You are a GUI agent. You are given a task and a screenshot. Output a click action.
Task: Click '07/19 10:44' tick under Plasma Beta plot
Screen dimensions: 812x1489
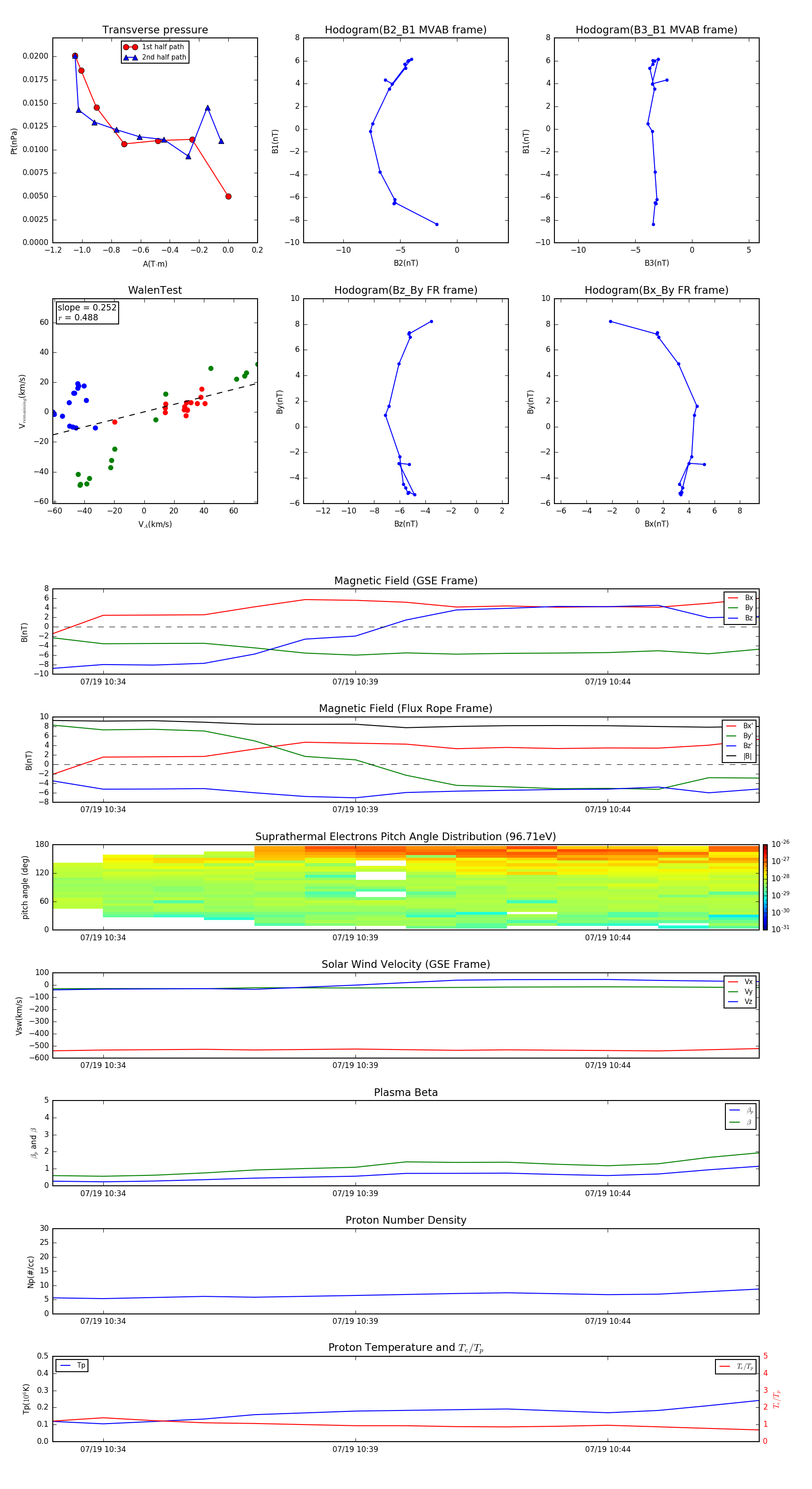[607, 1193]
